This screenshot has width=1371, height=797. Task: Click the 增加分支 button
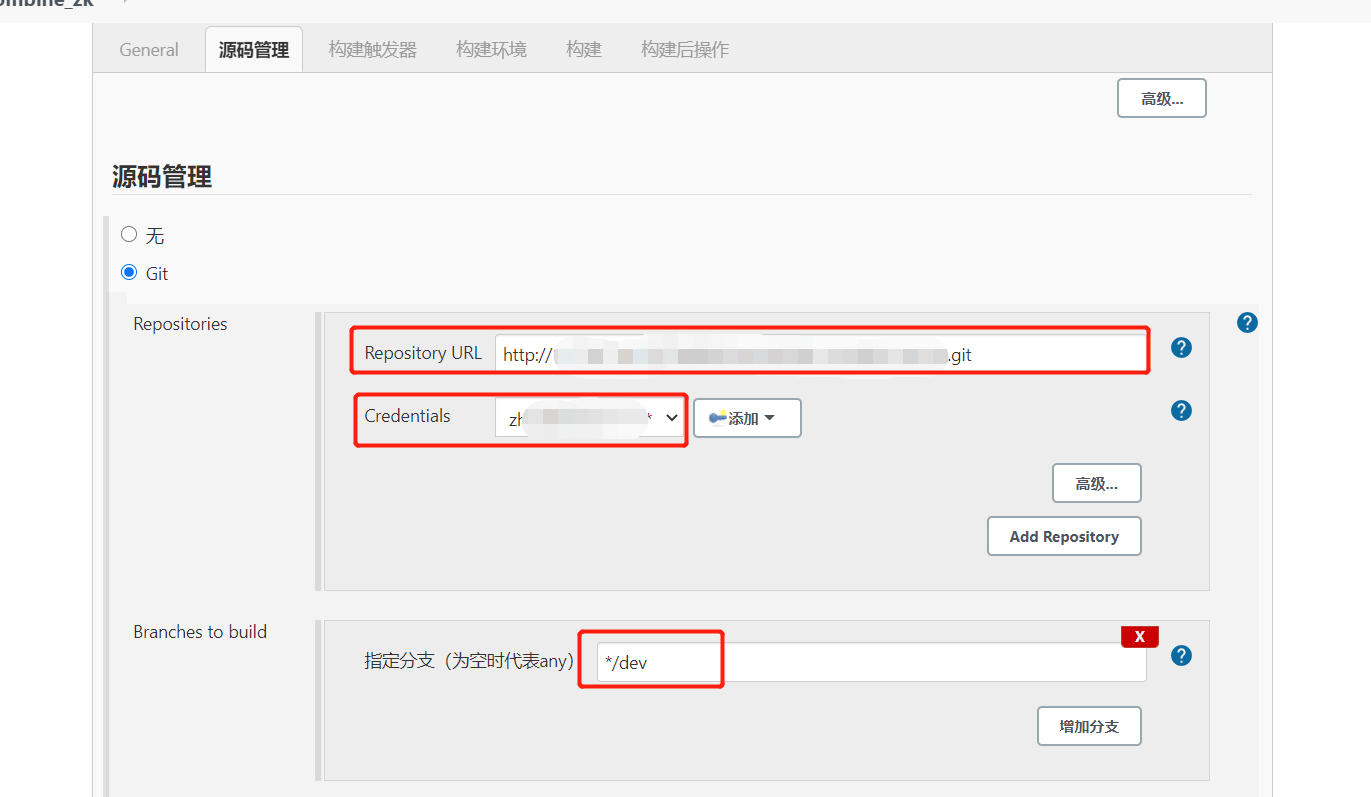tap(1089, 726)
